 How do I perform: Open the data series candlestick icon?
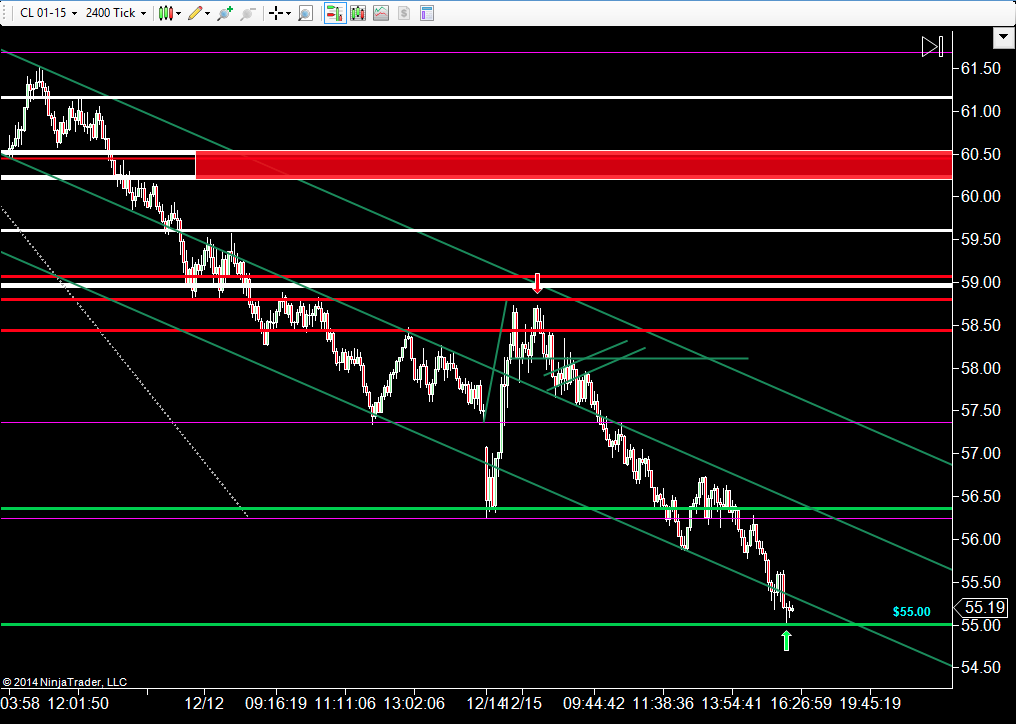click(358, 13)
